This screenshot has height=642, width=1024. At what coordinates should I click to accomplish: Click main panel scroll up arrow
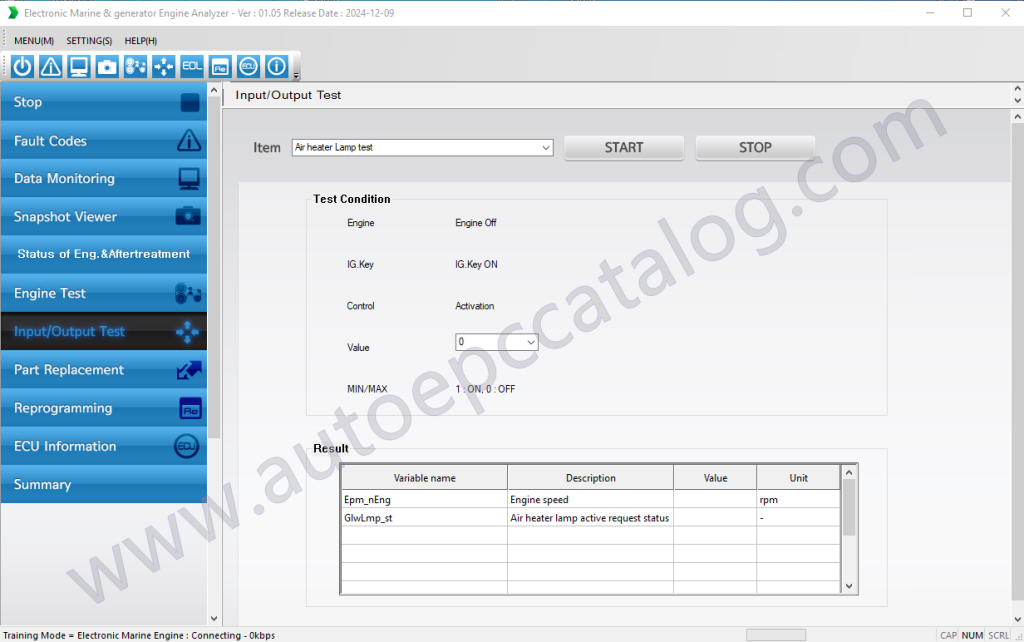[1017, 116]
